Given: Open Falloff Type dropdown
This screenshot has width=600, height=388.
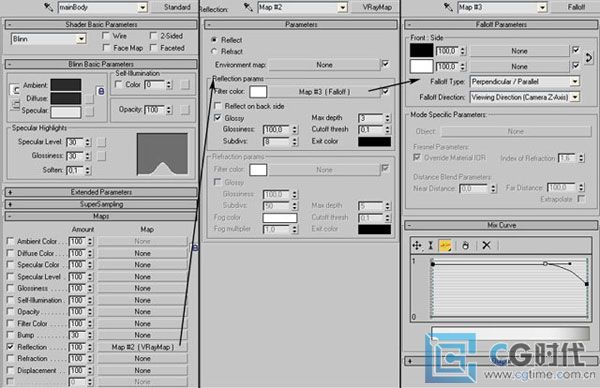Looking at the screenshot, I should click(x=575, y=81).
